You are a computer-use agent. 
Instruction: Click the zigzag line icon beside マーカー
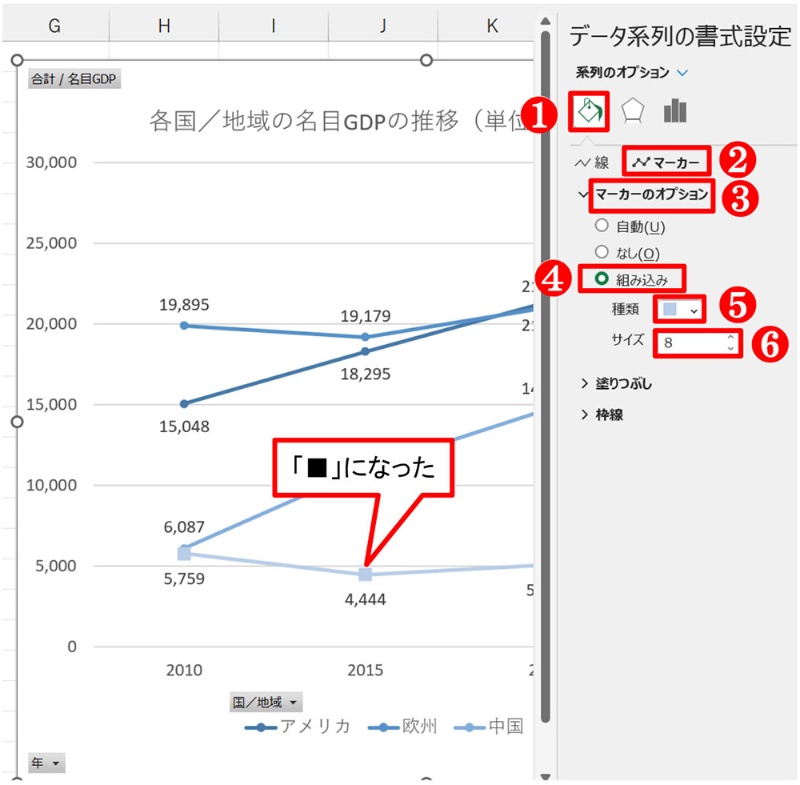642,161
